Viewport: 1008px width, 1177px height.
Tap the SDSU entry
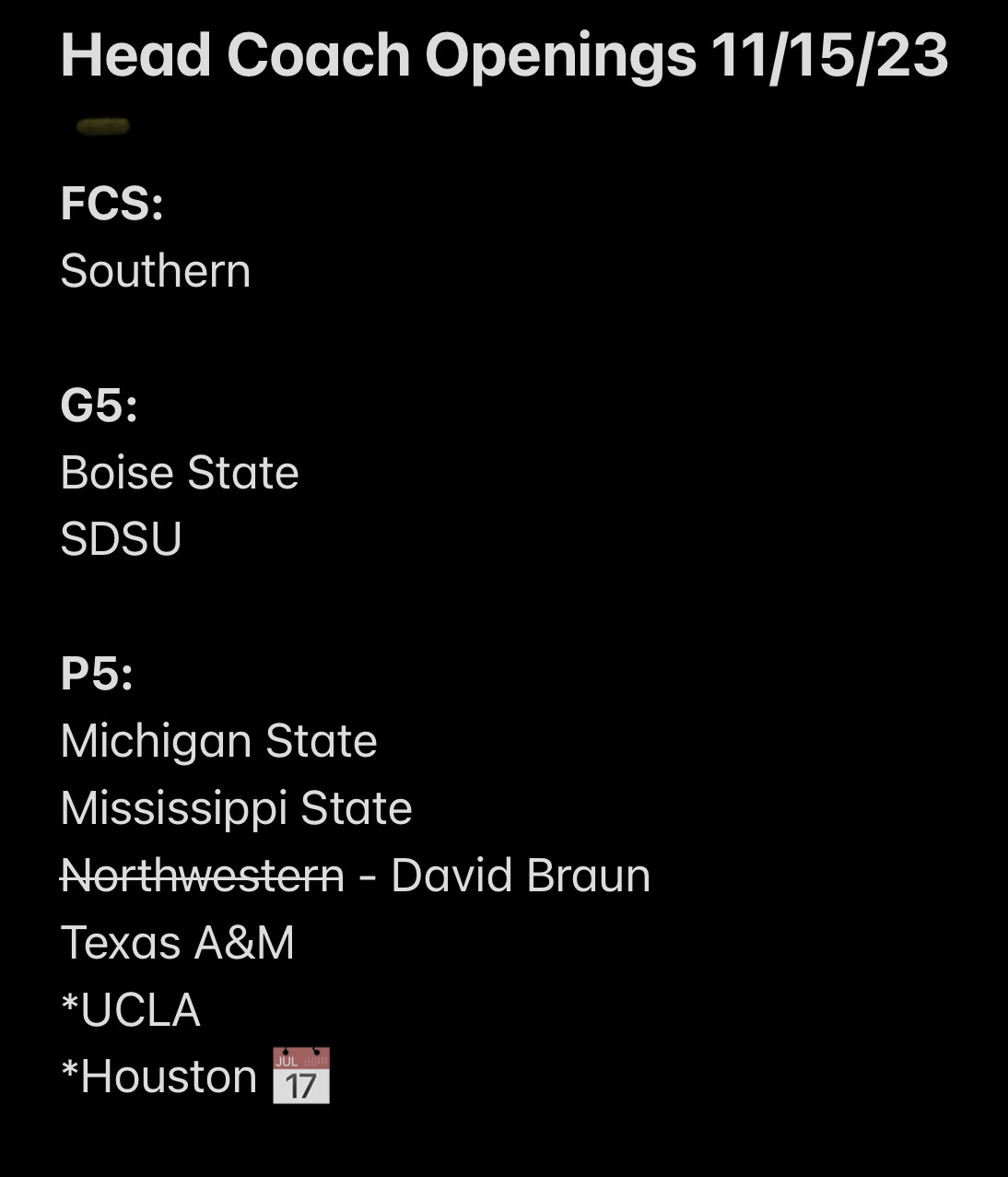click(x=122, y=539)
